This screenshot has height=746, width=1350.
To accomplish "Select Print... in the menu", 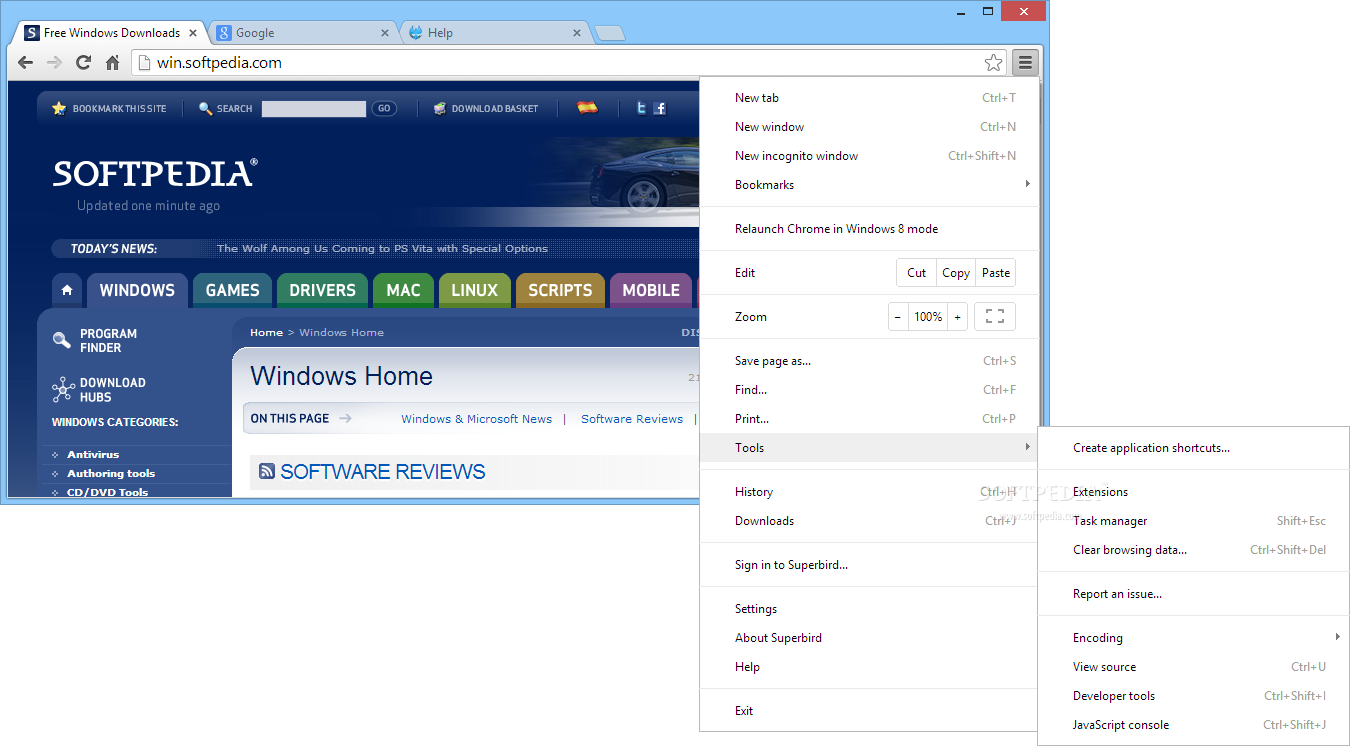I will coord(869,419).
